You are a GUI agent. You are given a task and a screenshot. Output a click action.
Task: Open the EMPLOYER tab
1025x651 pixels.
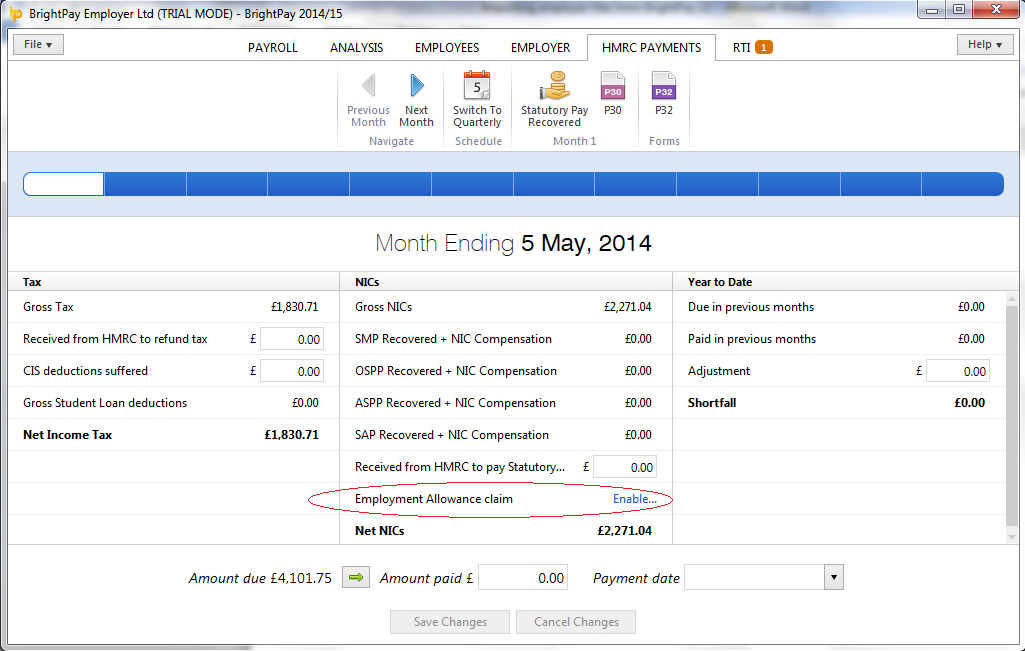coord(541,48)
